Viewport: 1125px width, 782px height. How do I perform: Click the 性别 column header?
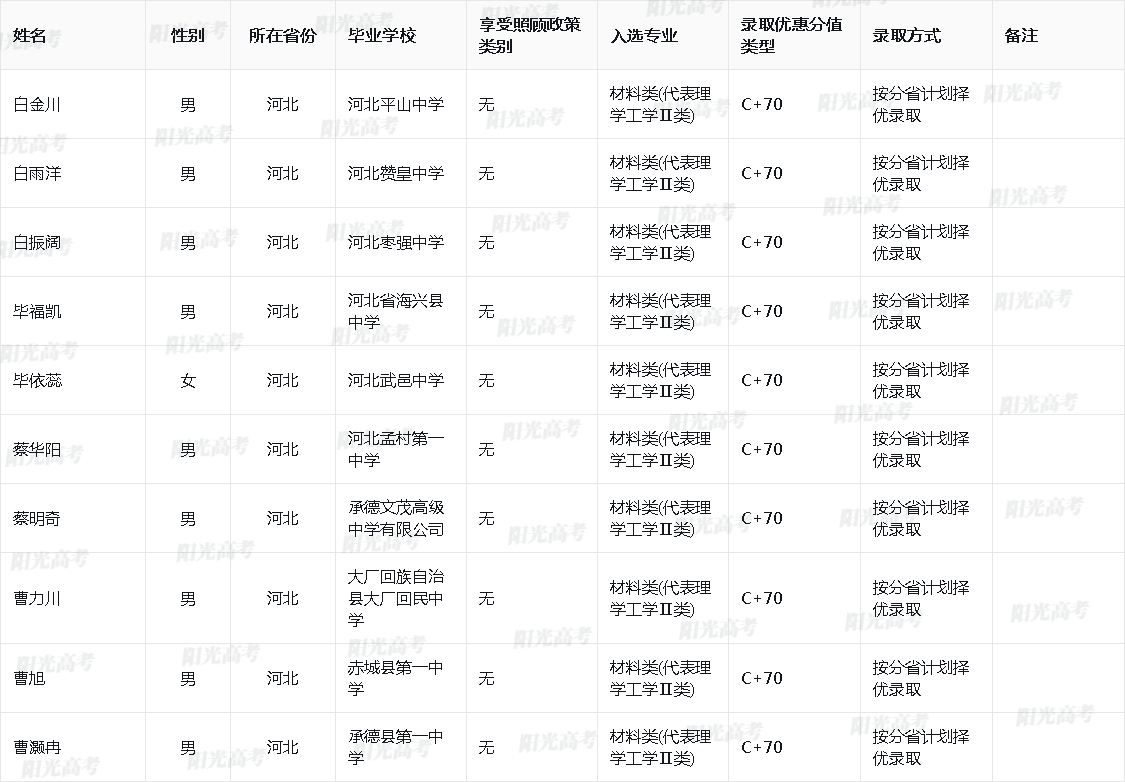pos(188,36)
